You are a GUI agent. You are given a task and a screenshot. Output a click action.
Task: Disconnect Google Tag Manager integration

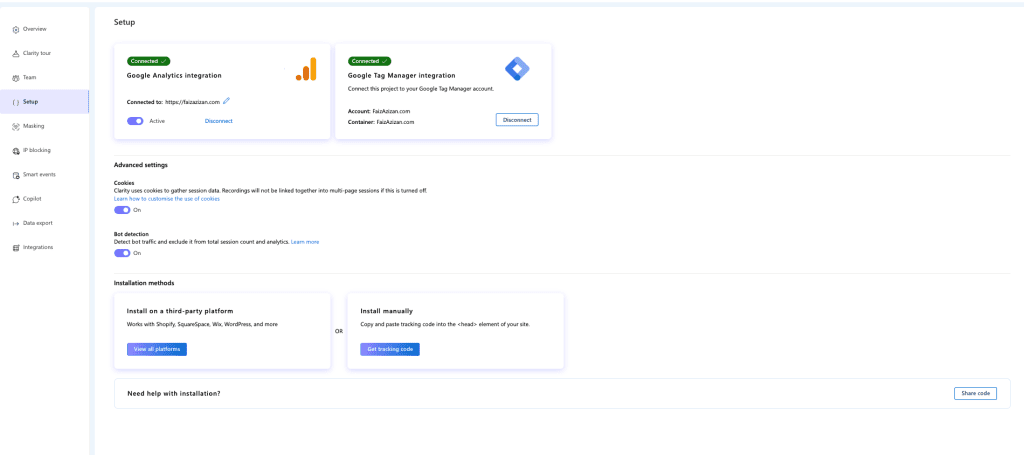[516, 120]
